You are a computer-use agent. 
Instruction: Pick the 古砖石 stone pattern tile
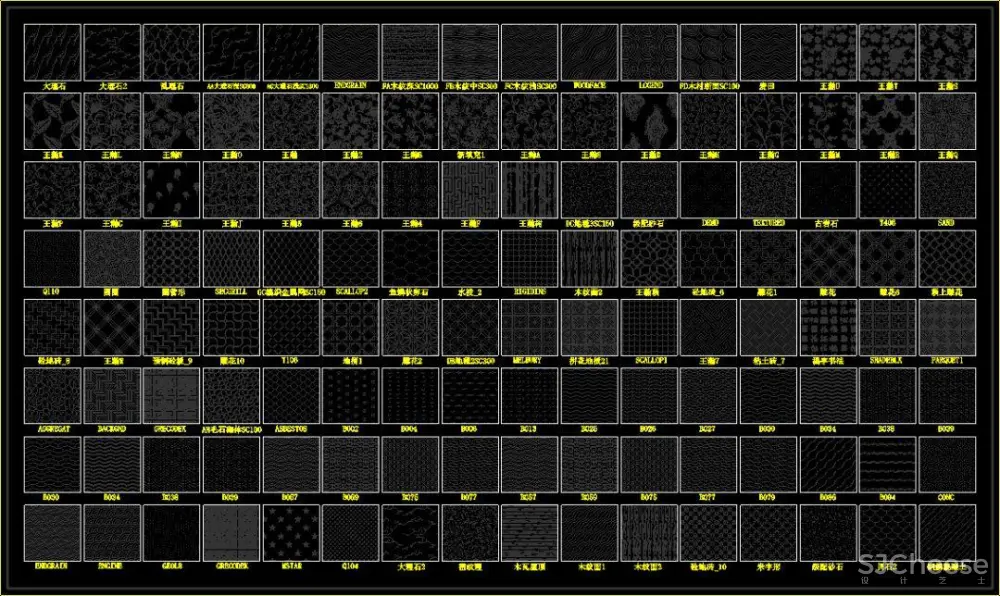pyautogui.click(x=828, y=190)
